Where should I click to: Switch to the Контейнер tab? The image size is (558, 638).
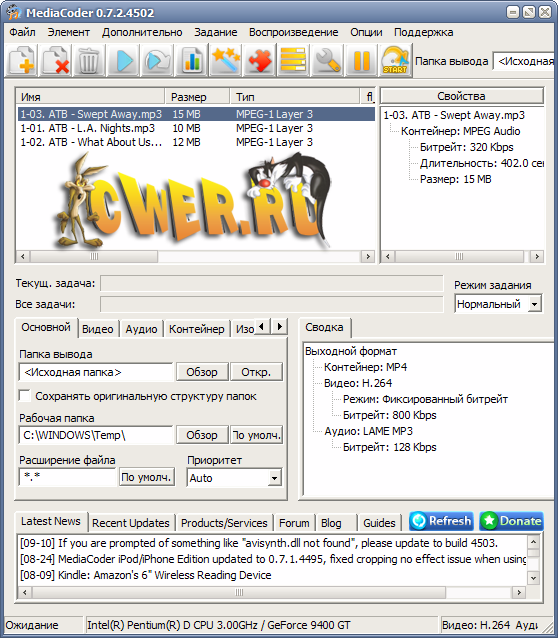coord(197,329)
